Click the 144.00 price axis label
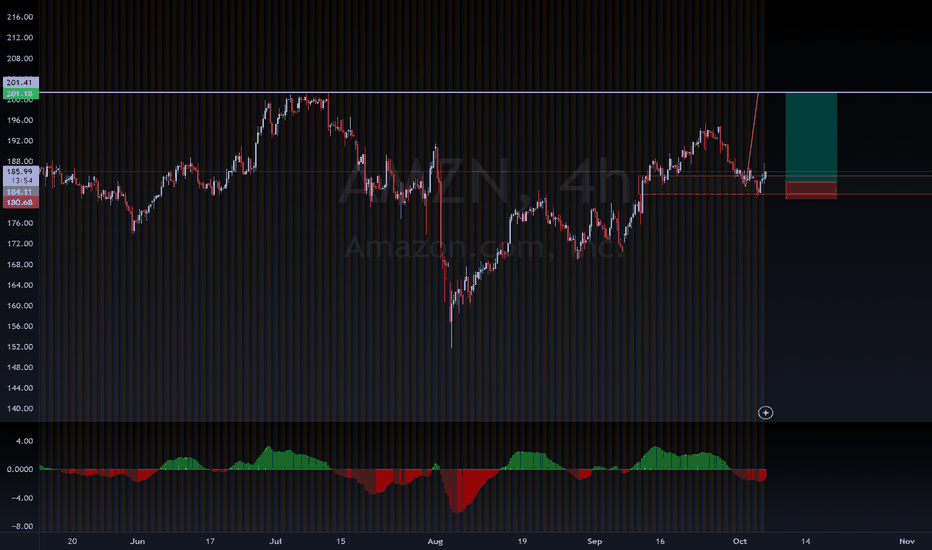Image resolution: width=932 pixels, height=550 pixels. click(20, 388)
